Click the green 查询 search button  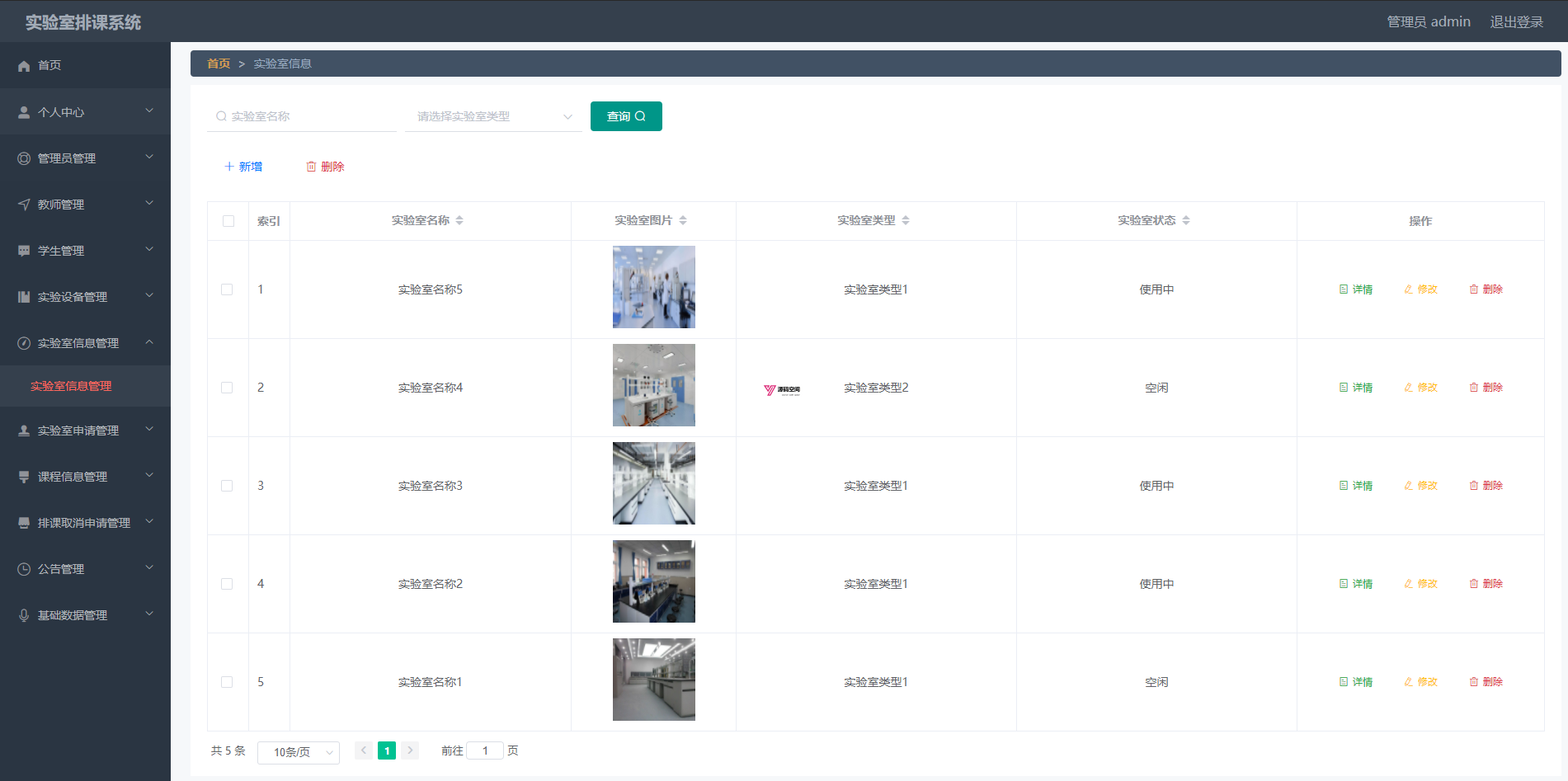[x=626, y=116]
